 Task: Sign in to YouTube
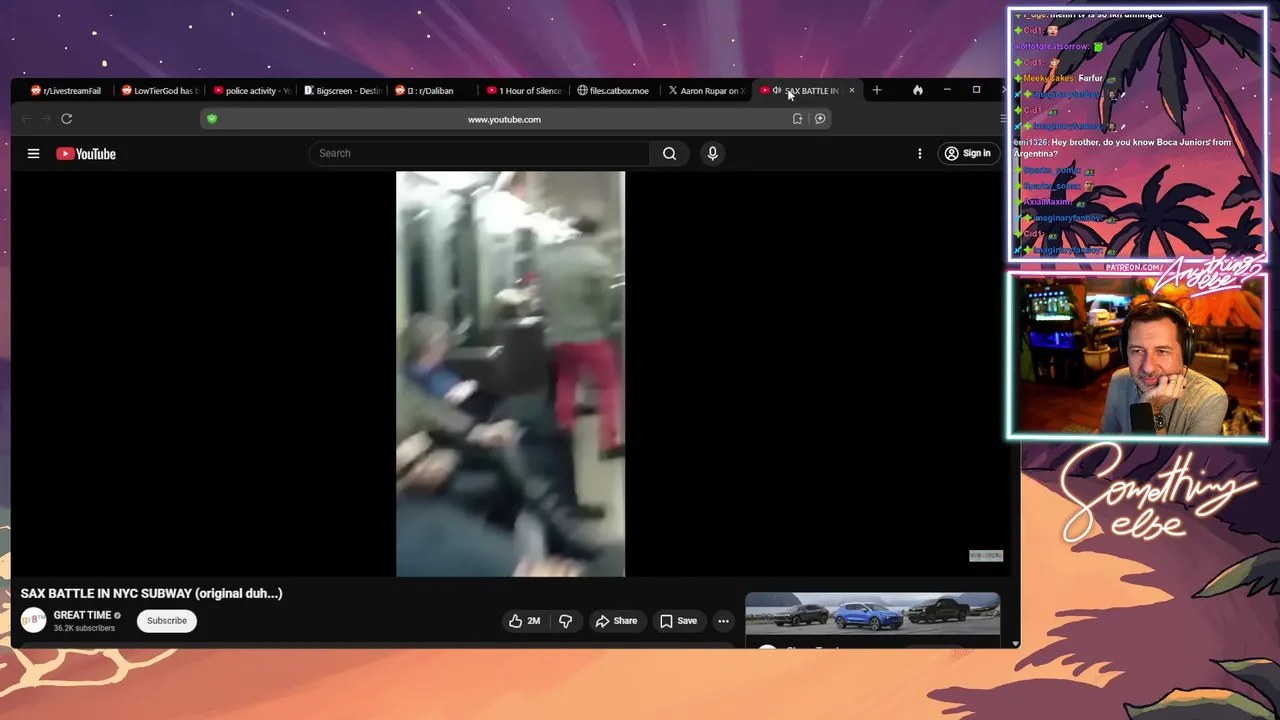967,153
